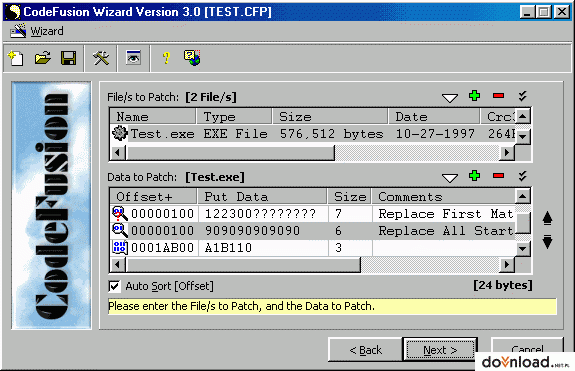This screenshot has width=575, height=371.
Task: Remove data entry with red minus in Data to Patch
Action: pos(498,176)
